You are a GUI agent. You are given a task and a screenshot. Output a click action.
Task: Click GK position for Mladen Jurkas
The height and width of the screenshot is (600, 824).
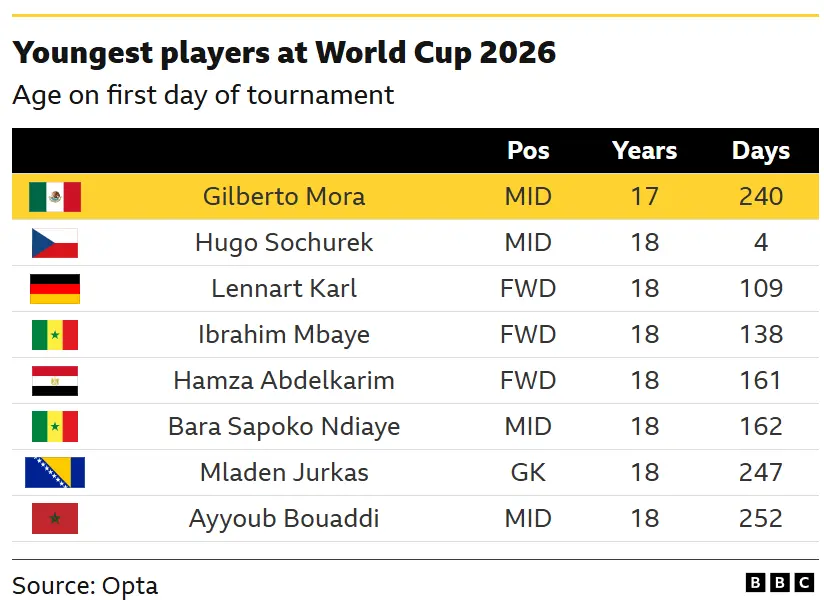[x=528, y=472]
